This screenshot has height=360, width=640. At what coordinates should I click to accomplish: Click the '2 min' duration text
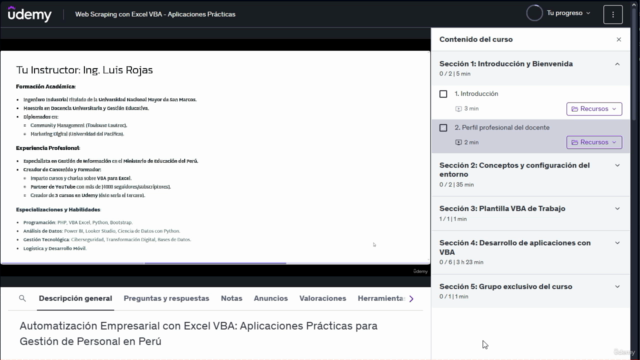471,142
